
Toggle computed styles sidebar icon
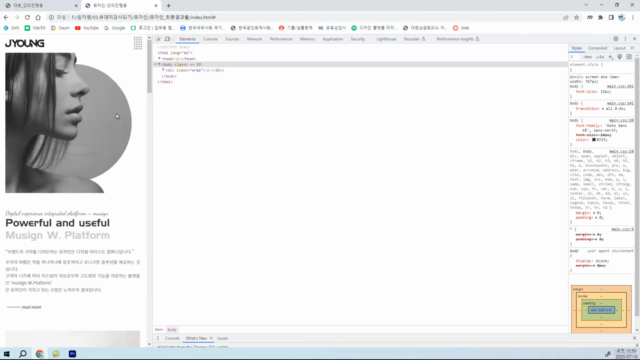click(x=629, y=57)
